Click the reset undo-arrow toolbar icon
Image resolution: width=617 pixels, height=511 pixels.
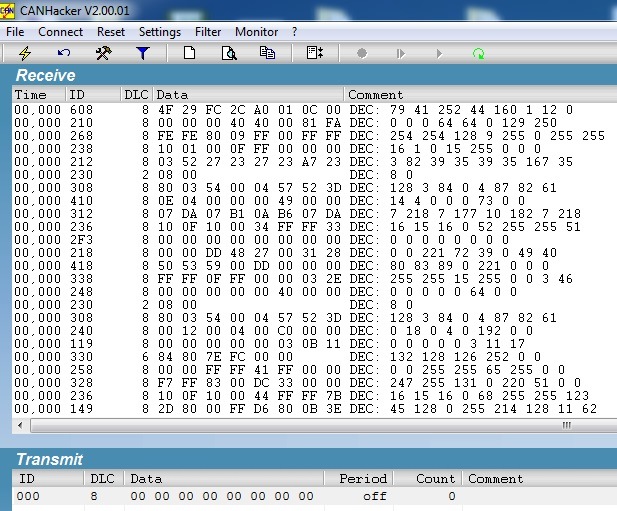point(64,53)
